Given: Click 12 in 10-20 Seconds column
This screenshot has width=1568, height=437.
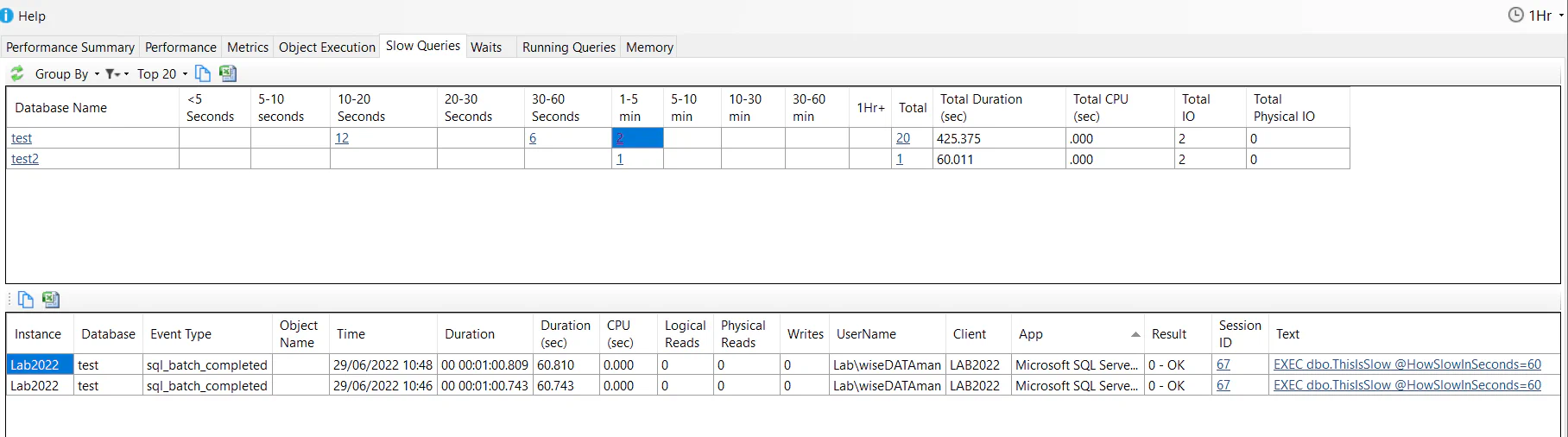Looking at the screenshot, I should point(342,138).
